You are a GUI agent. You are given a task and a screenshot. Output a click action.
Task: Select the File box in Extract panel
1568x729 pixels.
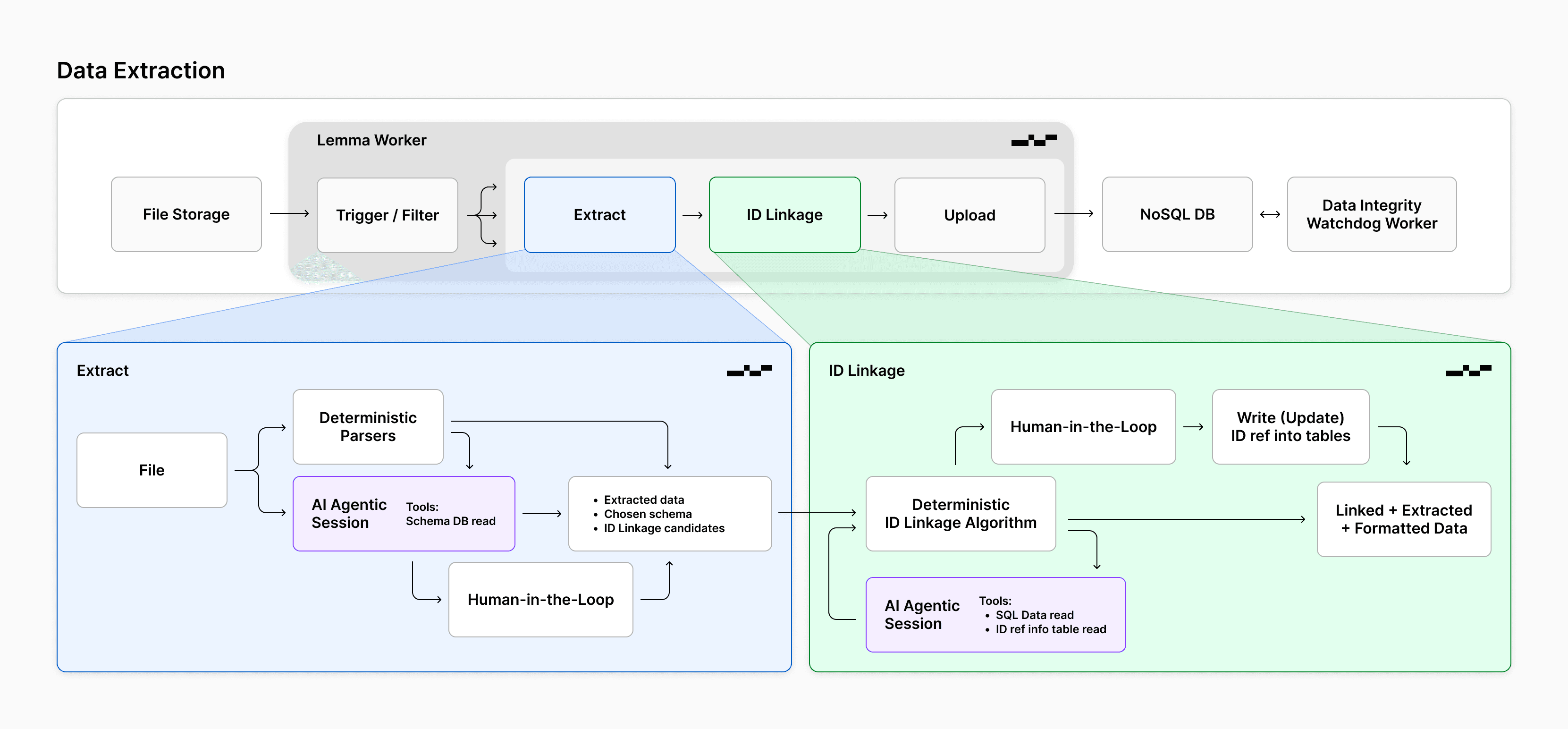coord(152,470)
